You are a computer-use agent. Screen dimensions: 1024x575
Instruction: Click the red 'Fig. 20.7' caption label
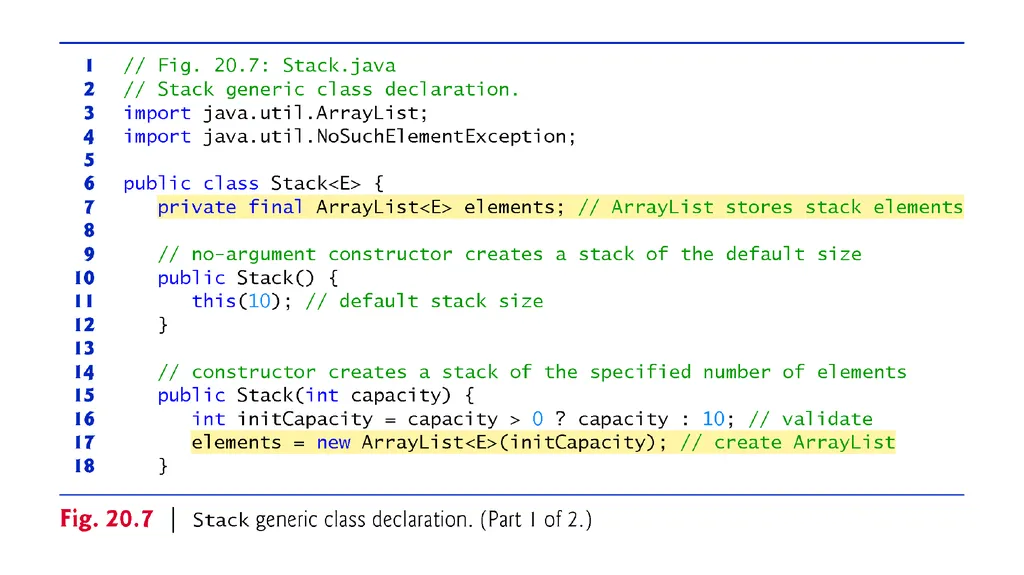pyautogui.click(x=106, y=519)
